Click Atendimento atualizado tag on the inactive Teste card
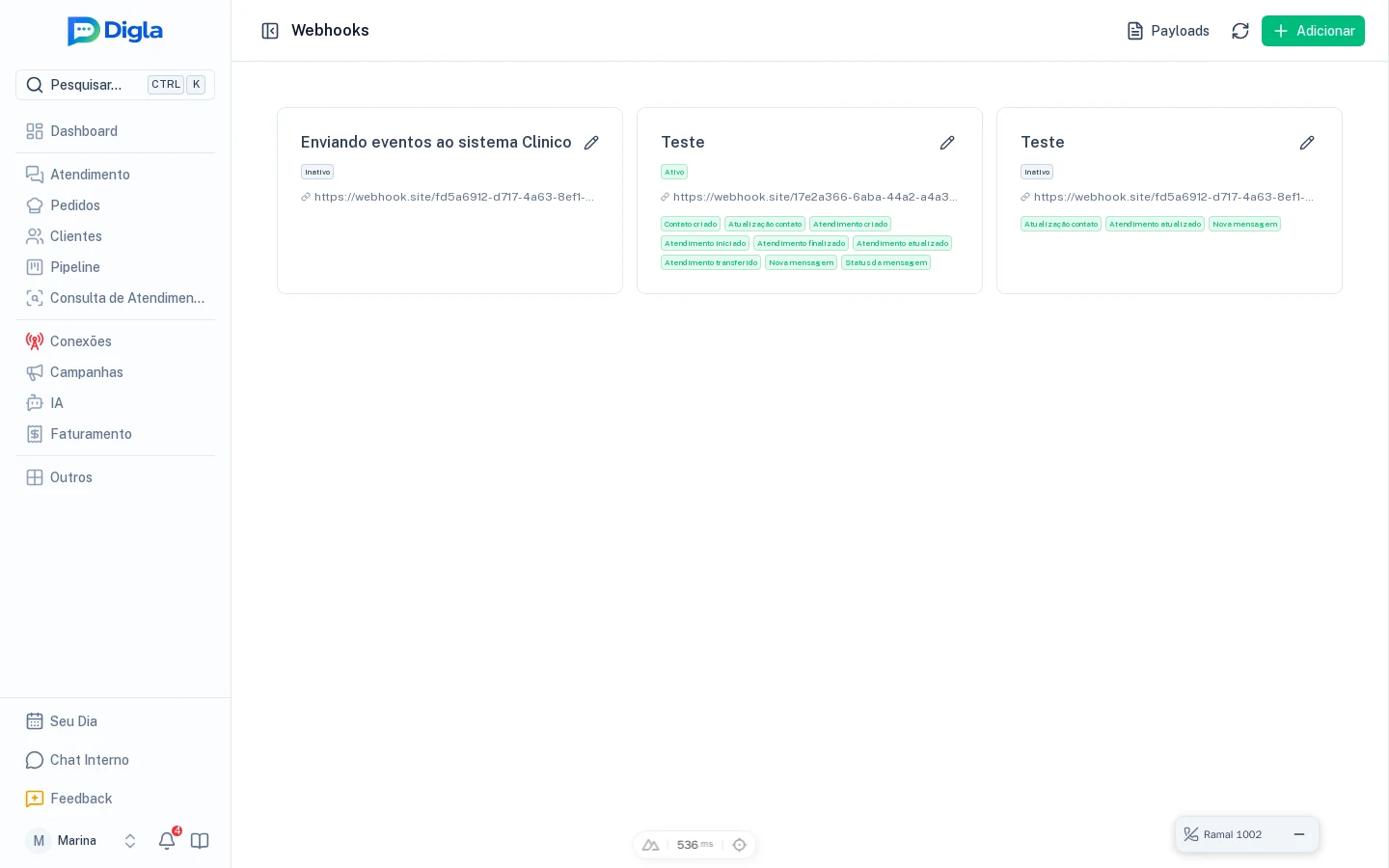 pyautogui.click(x=1155, y=224)
